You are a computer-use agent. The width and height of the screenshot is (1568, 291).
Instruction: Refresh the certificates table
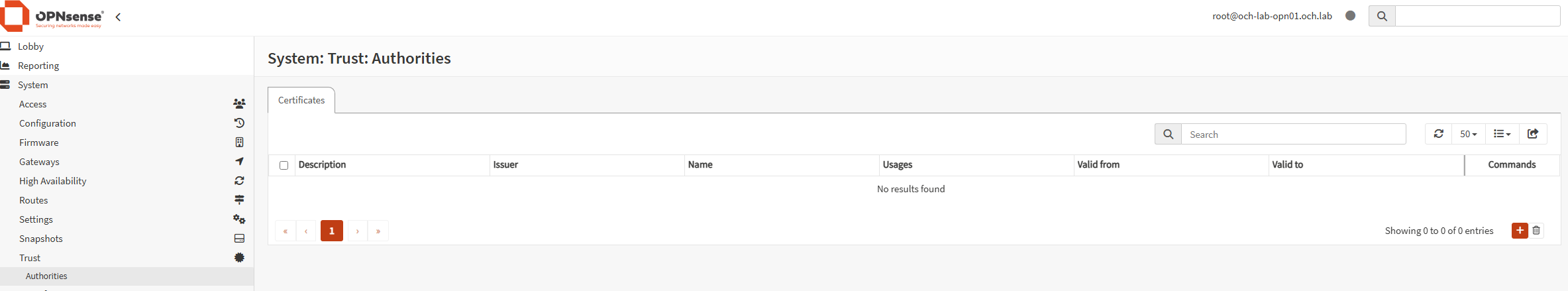point(1439,134)
